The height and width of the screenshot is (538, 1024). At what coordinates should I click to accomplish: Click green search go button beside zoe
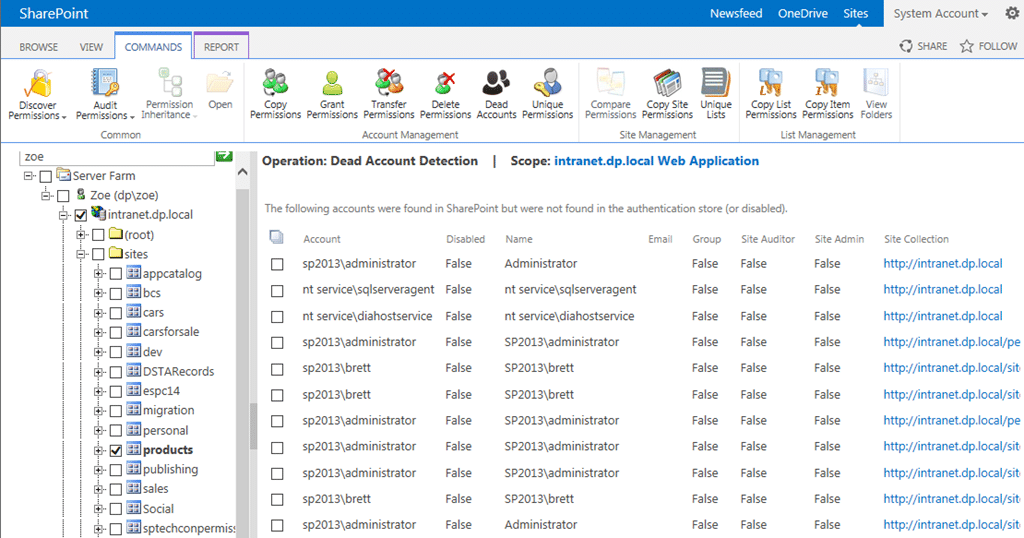click(224, 156)
